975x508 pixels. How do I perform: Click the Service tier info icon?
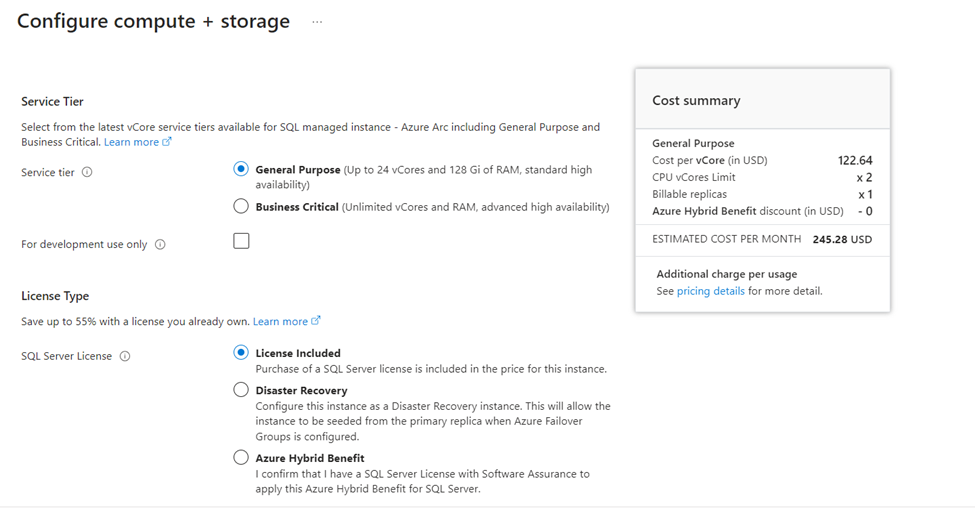[87, 172]
